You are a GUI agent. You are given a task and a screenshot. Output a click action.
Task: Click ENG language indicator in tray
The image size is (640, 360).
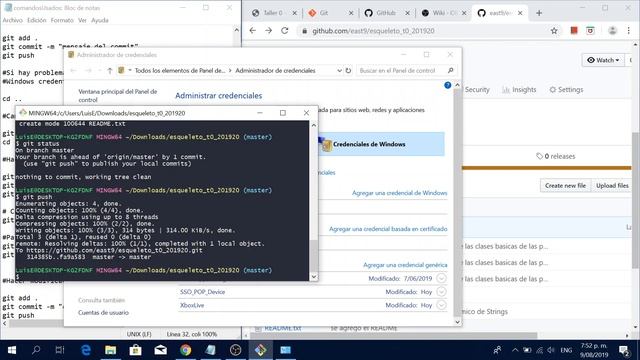(x=566, y=350)
